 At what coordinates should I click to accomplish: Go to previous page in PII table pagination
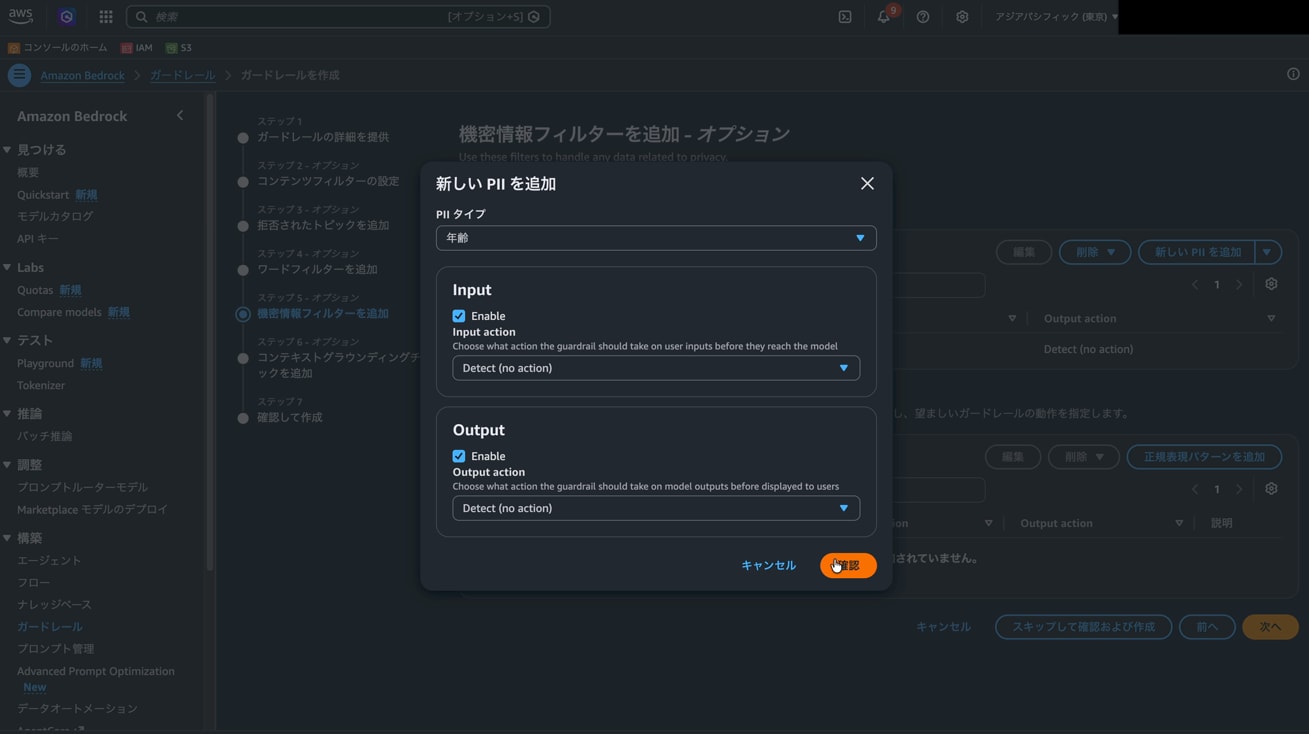(x=1194, y=285)
